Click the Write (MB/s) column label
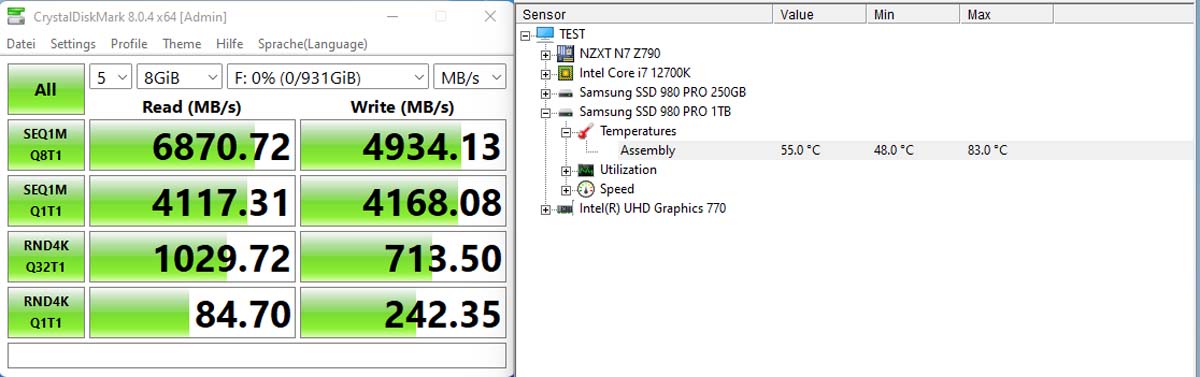 402,107
